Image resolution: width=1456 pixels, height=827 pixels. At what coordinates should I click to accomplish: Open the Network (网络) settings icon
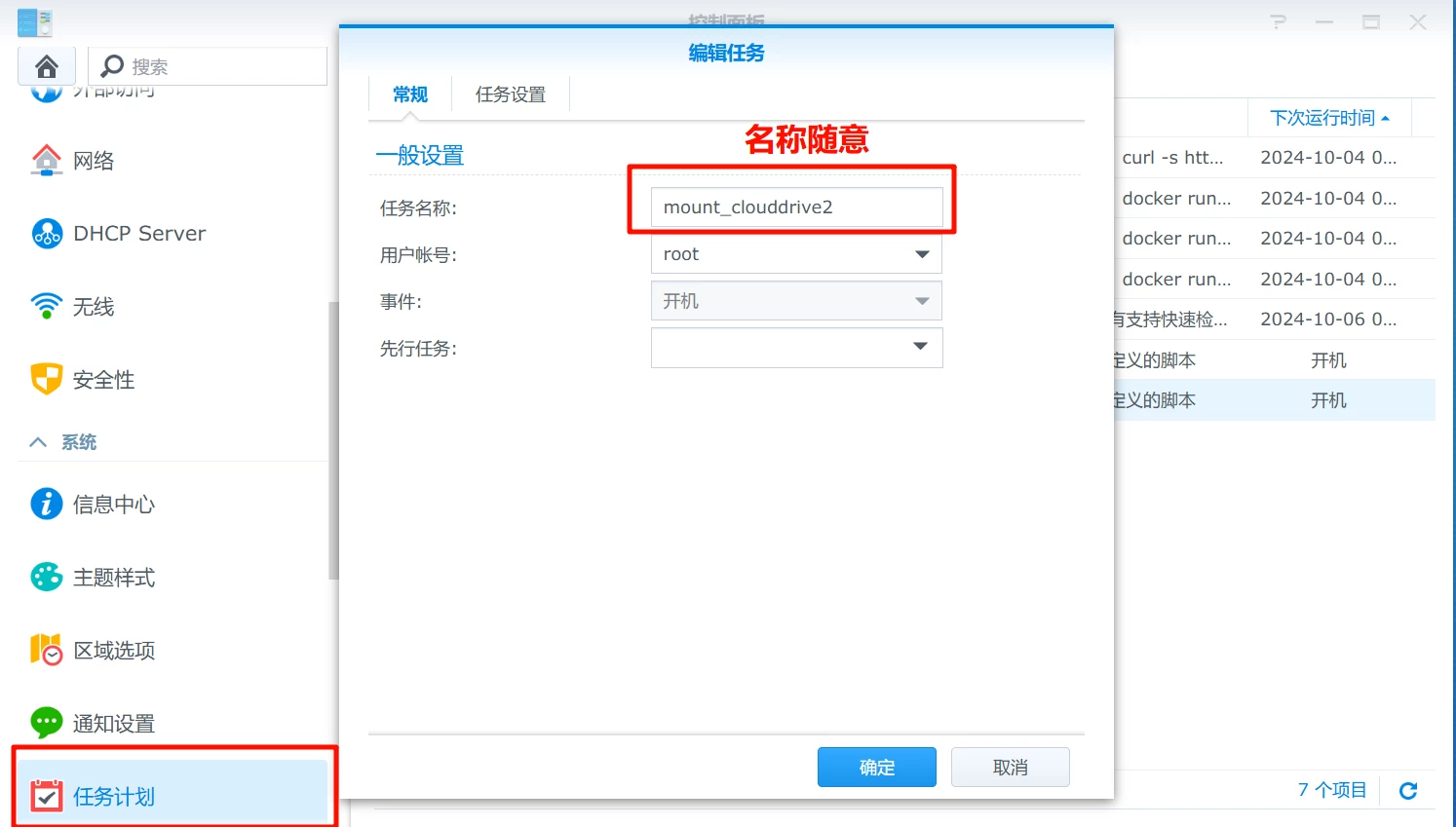click(x=46, y=160)
